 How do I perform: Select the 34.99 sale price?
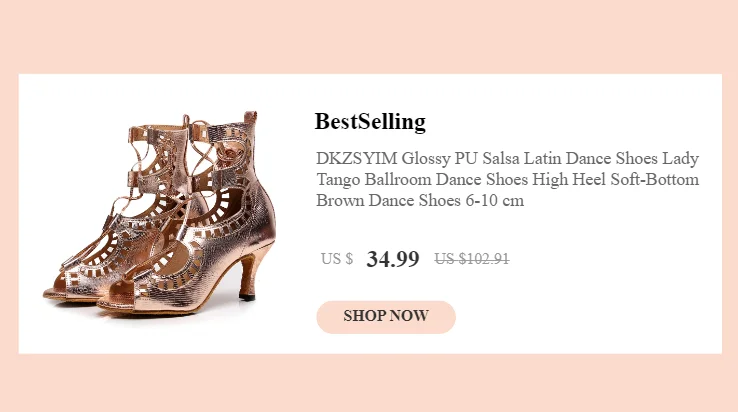(393, 259)
